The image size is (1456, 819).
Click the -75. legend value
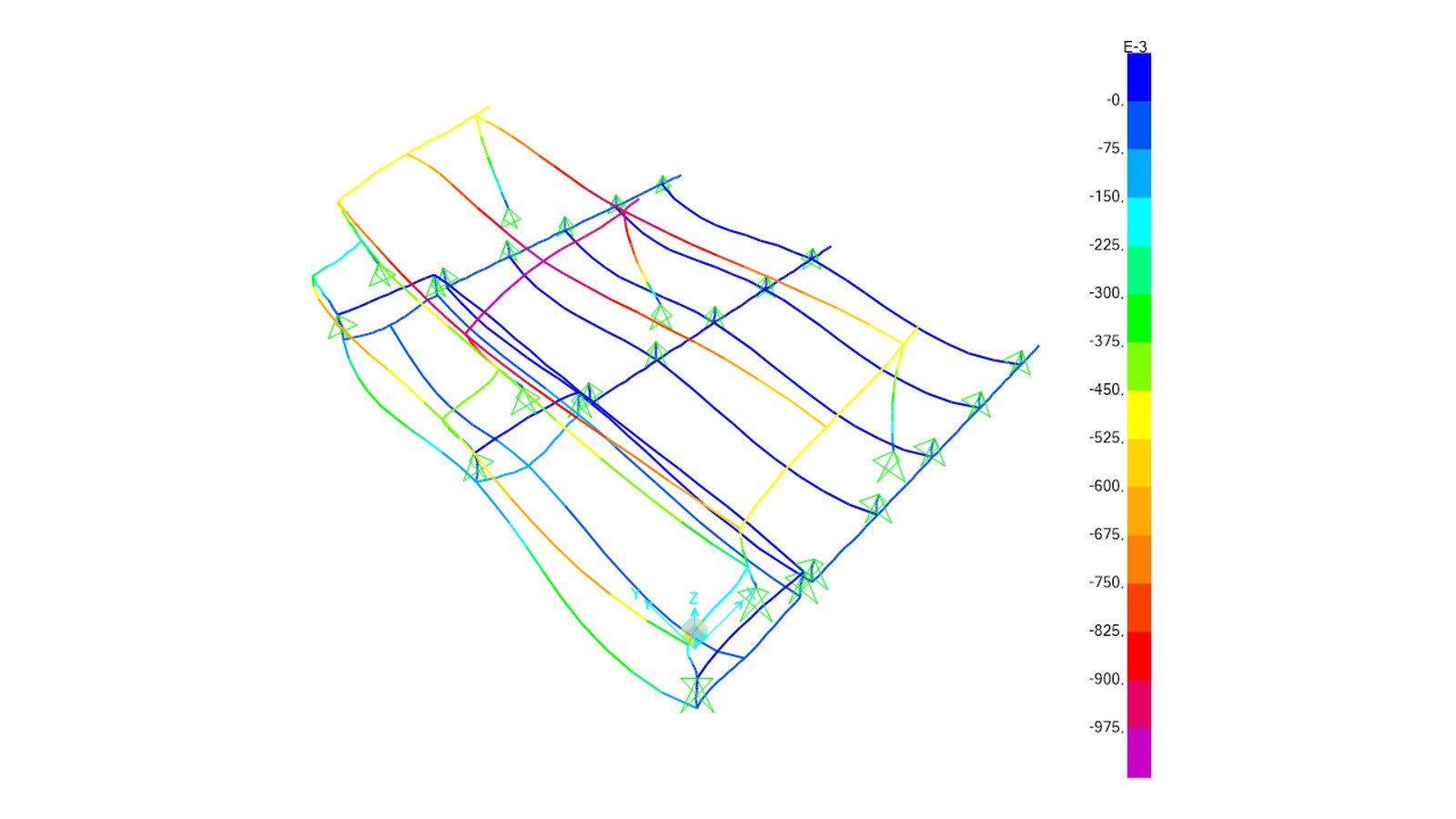point(1110,148)
